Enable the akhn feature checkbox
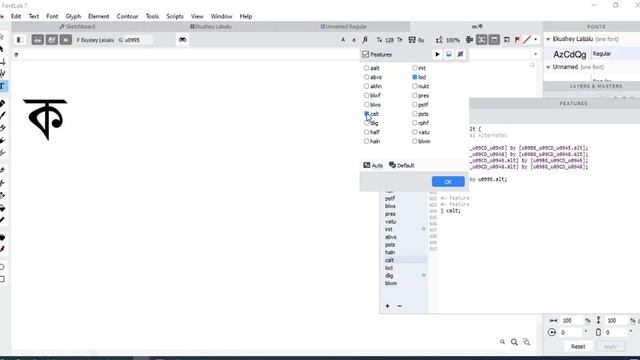This screenshot has width=640, height=360. point(366,86)
